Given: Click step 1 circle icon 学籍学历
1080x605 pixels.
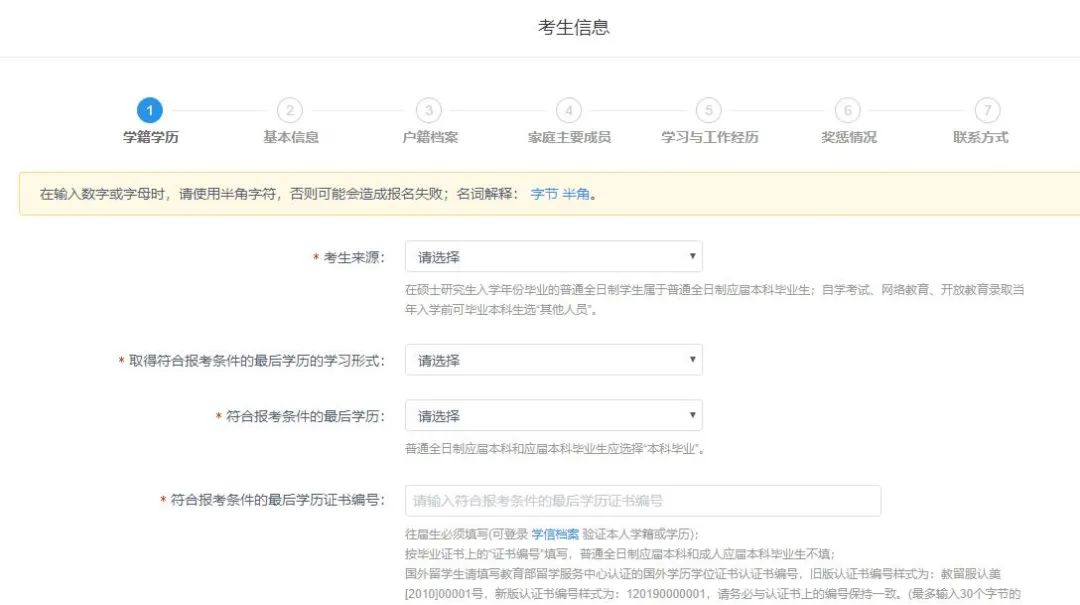Looking at the screenshot, I should 150,110.
